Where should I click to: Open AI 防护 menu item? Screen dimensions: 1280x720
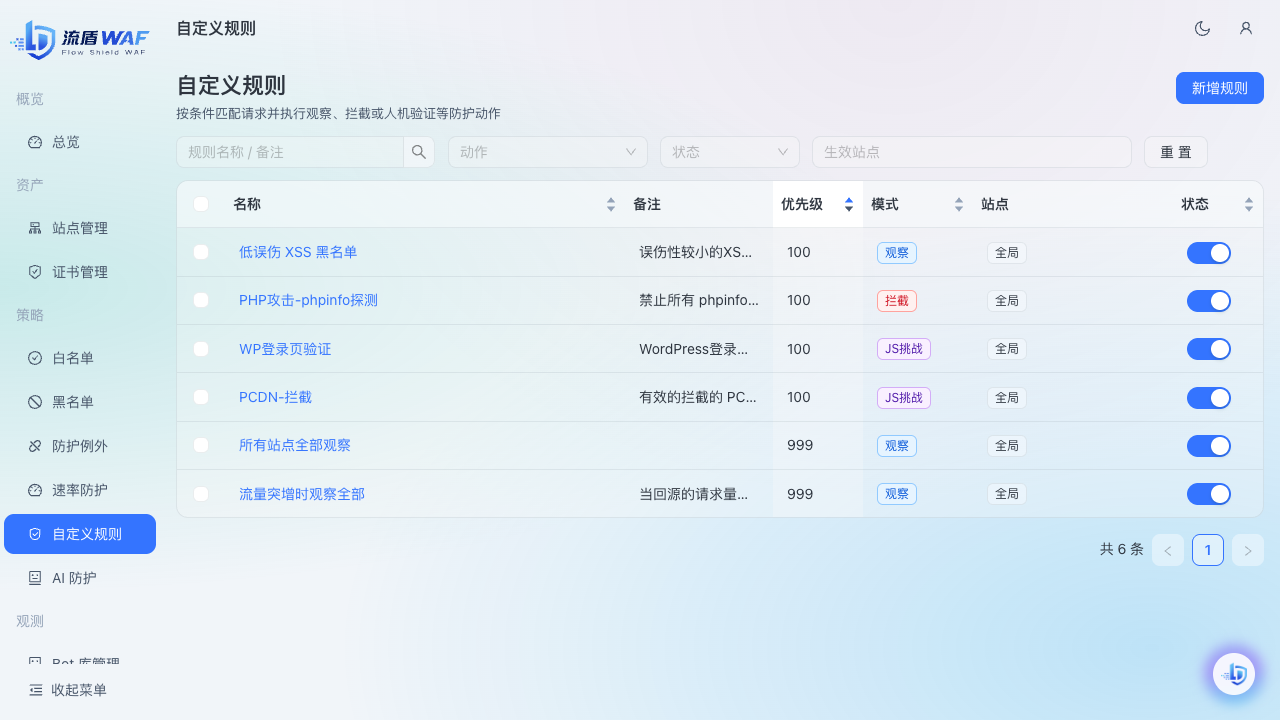point(80,578)
